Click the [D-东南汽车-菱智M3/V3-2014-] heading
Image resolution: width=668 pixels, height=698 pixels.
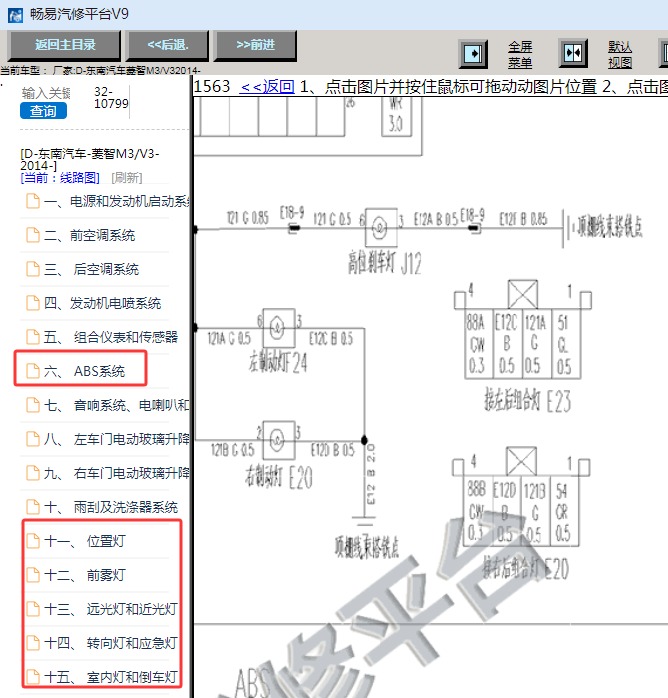pyautogui.click(x=89, y=160)
